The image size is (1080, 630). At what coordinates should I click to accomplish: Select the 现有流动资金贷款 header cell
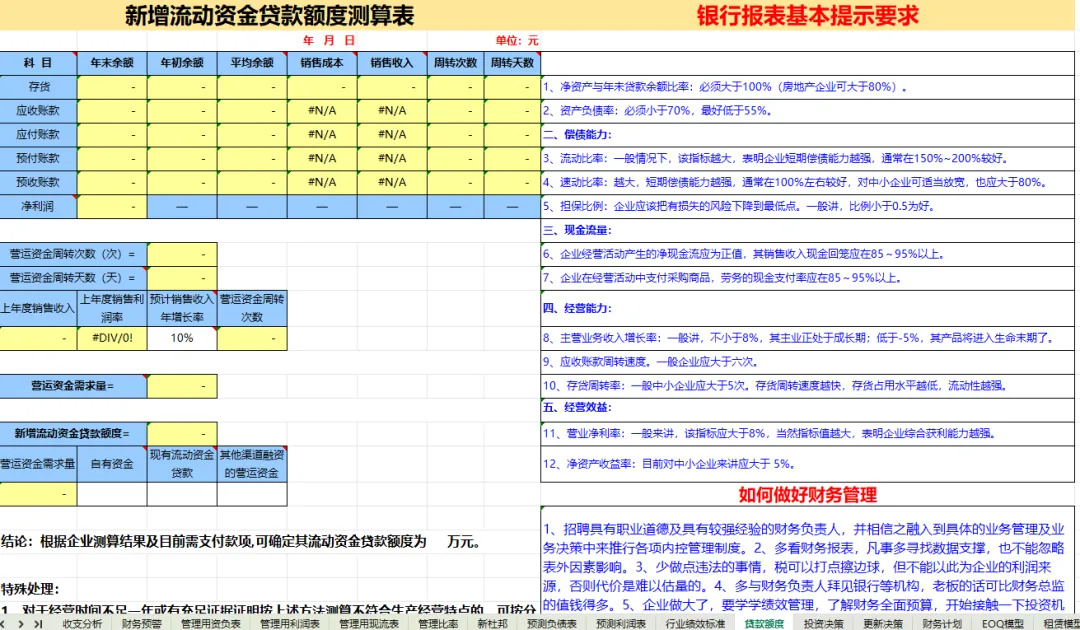click(x=182, y=464)
